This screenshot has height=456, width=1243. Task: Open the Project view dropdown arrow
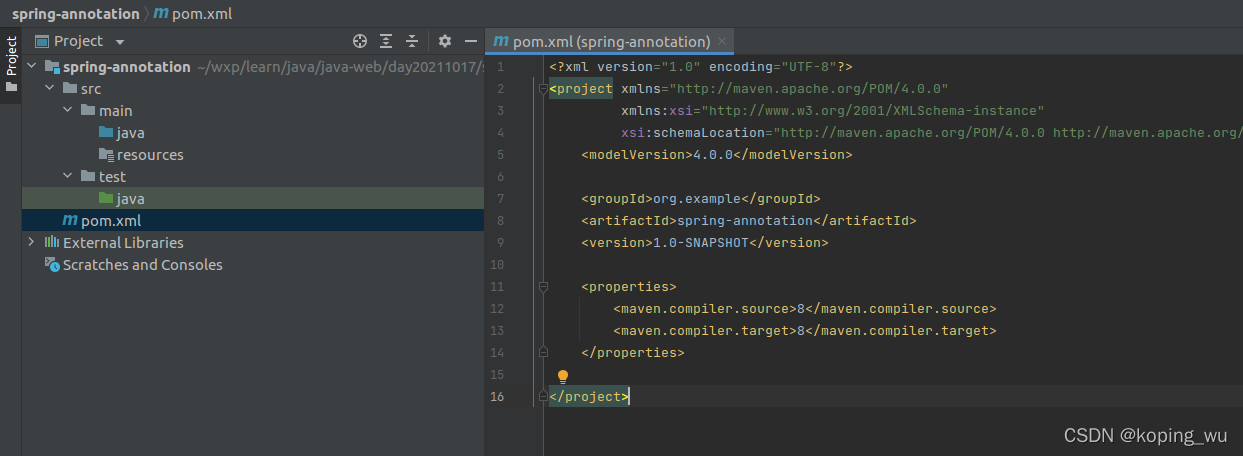120,42
